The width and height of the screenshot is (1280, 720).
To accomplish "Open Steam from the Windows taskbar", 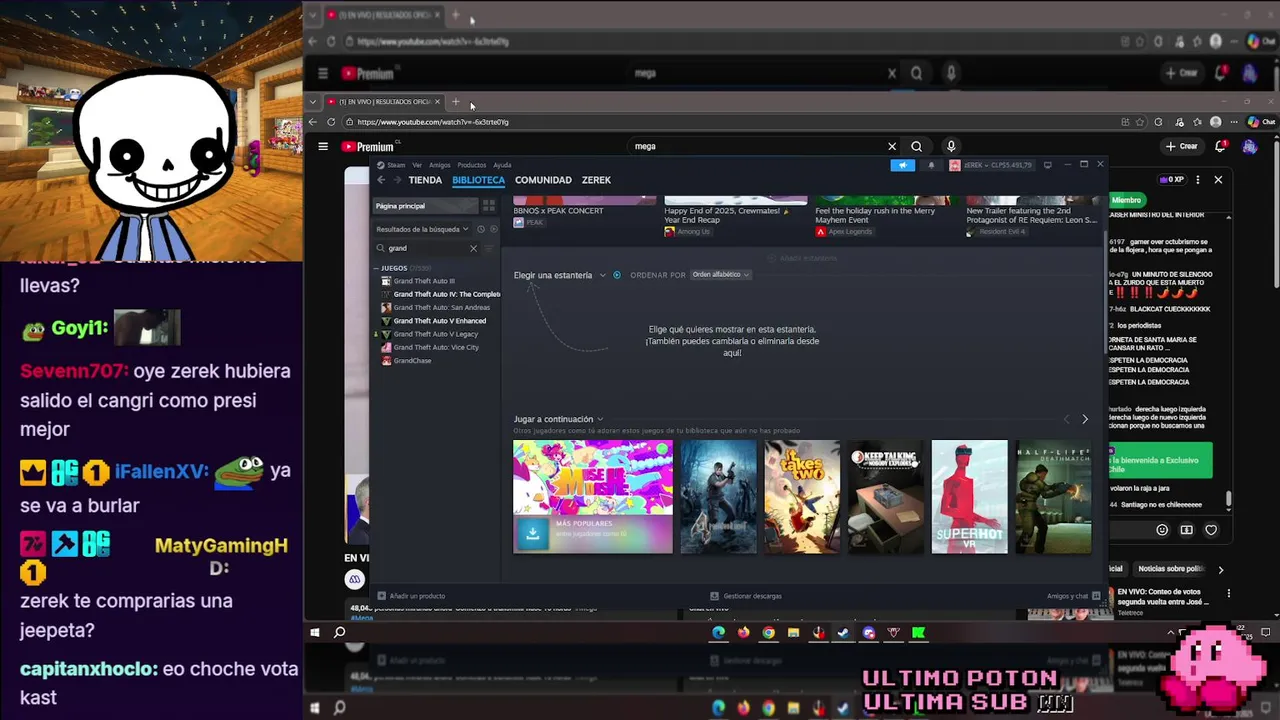I will click(843, 632).
